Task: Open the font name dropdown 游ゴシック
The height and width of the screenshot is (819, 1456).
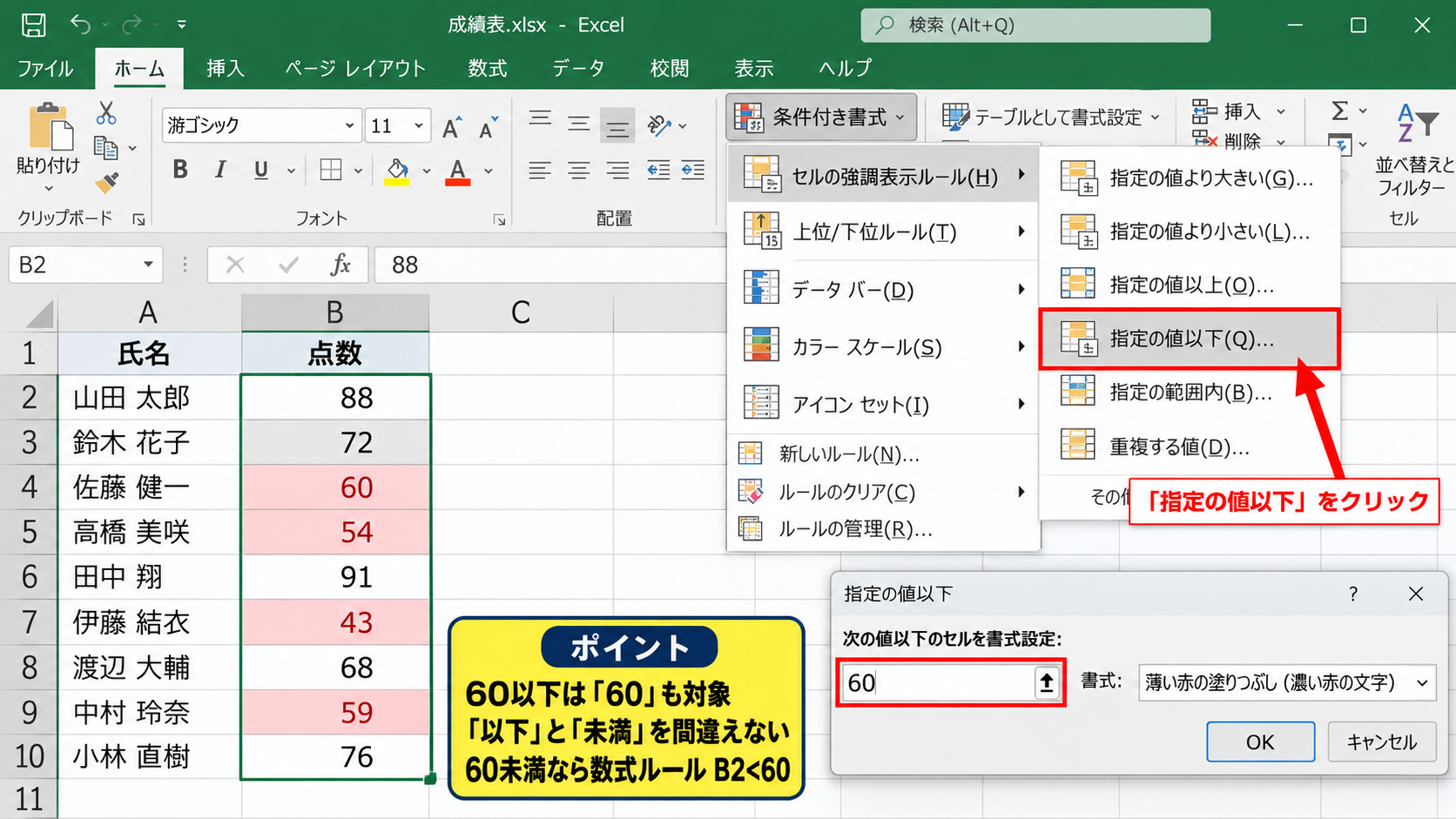Action: 349,125
